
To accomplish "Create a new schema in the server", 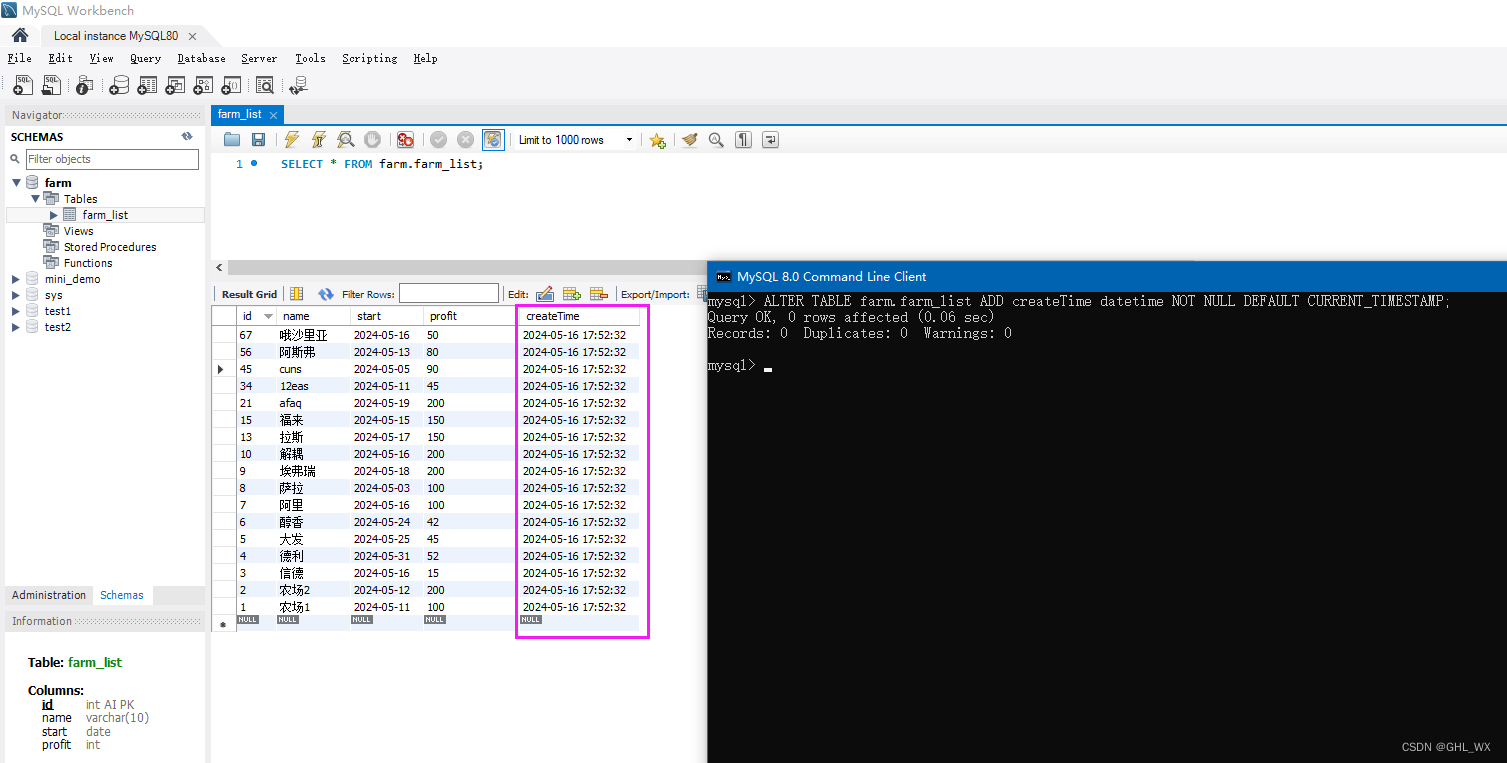I will coord(119,86).
